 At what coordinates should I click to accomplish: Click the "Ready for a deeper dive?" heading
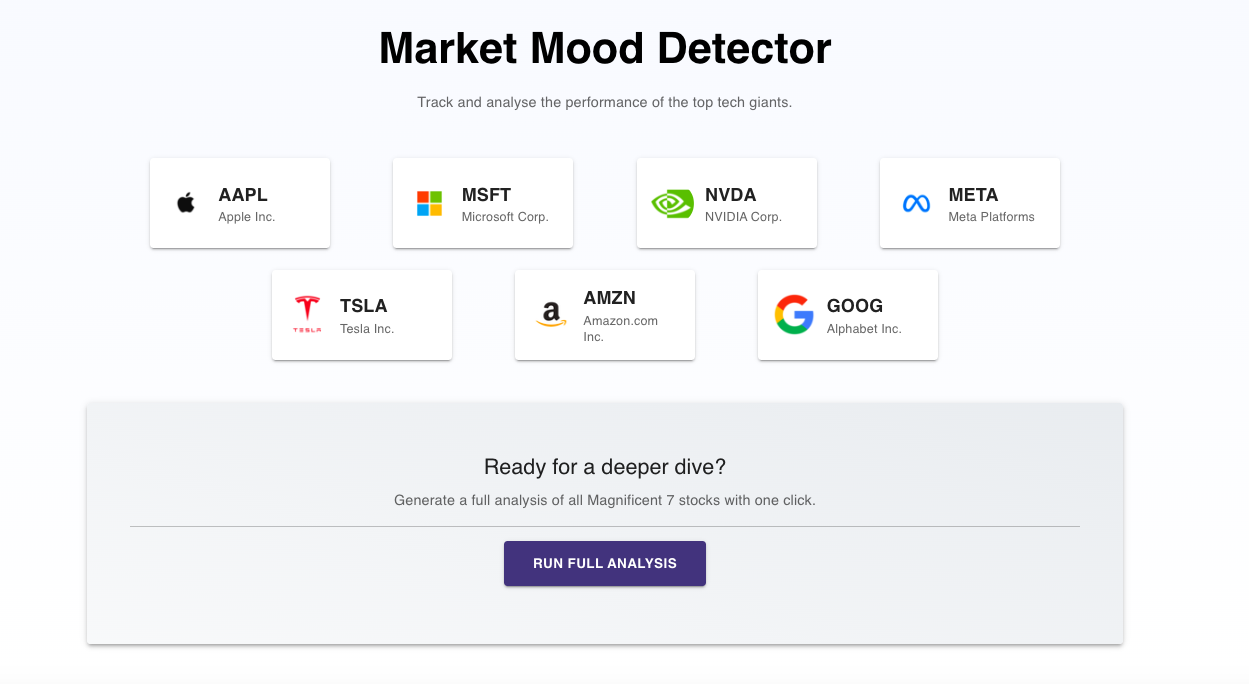pyautogui.click(x=605, y=466)
